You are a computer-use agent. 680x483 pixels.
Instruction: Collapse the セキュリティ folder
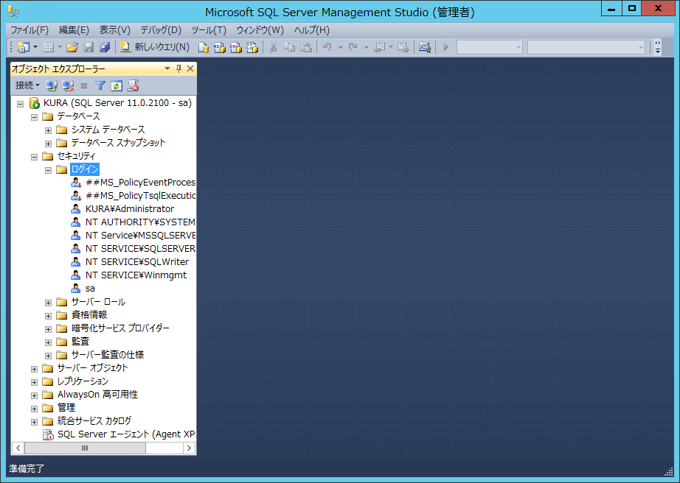click(x=34, y=157)
